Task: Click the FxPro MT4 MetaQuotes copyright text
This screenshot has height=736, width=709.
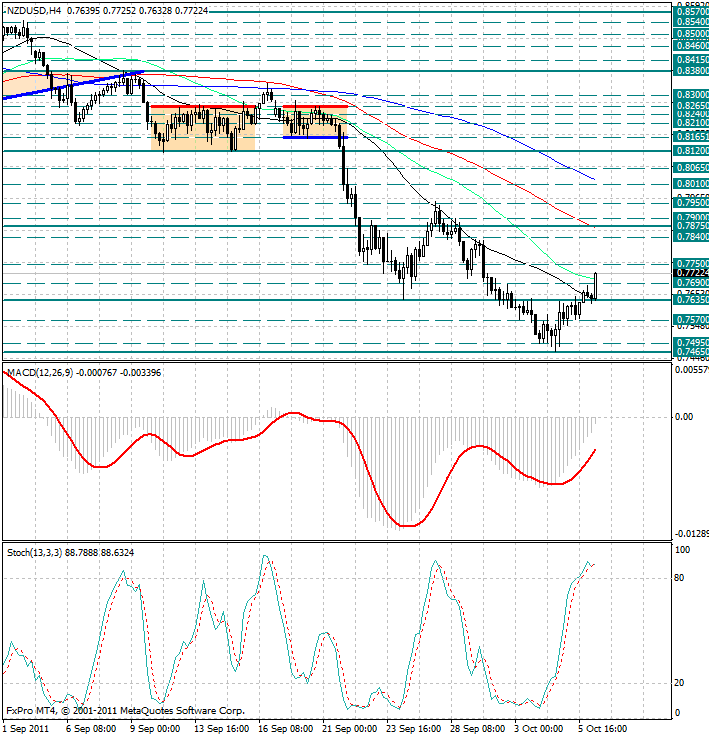Action: click(x=125, y=711)
